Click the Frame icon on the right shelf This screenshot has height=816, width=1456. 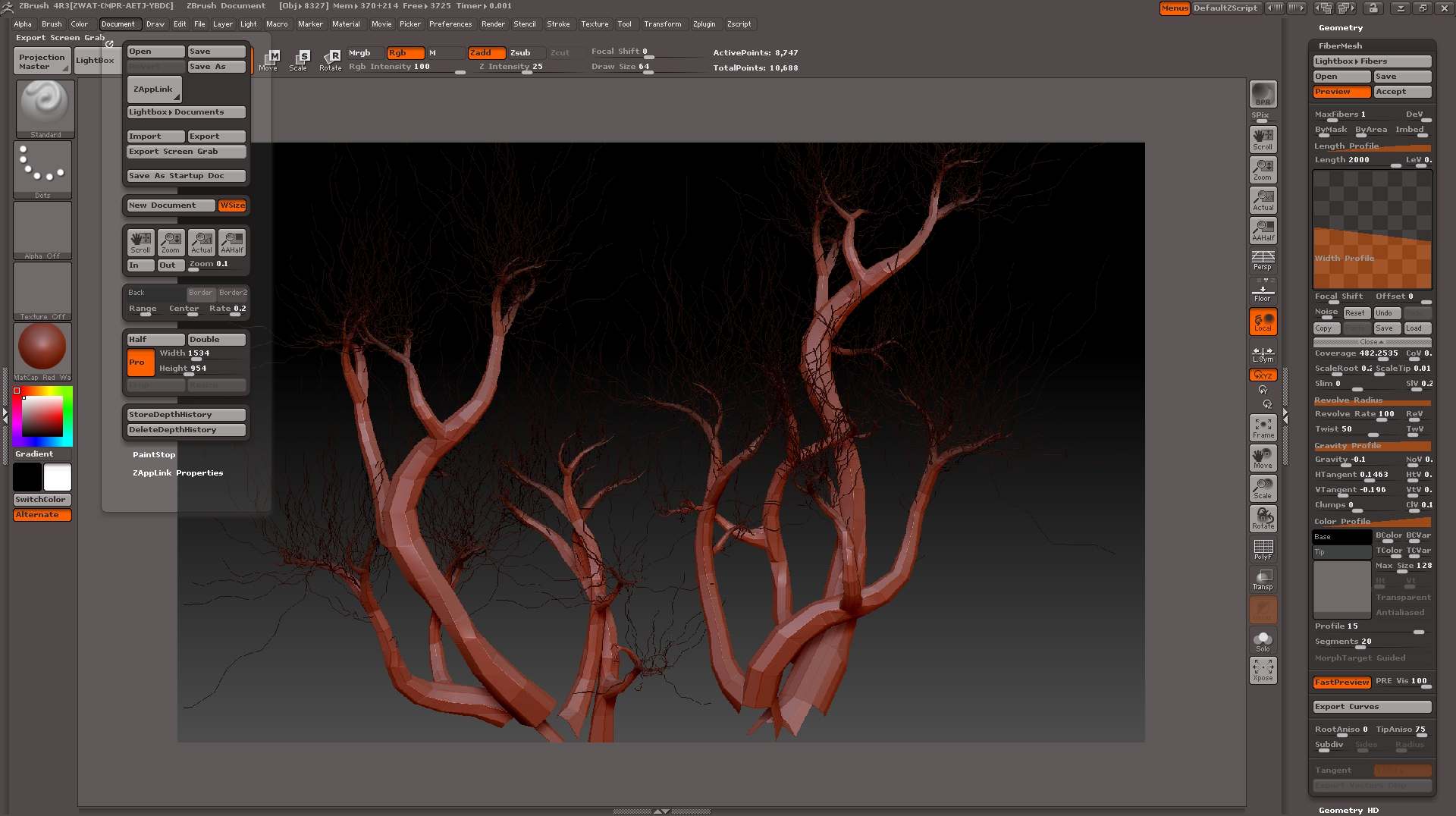pyautogui.click(x=1262, y=427)
